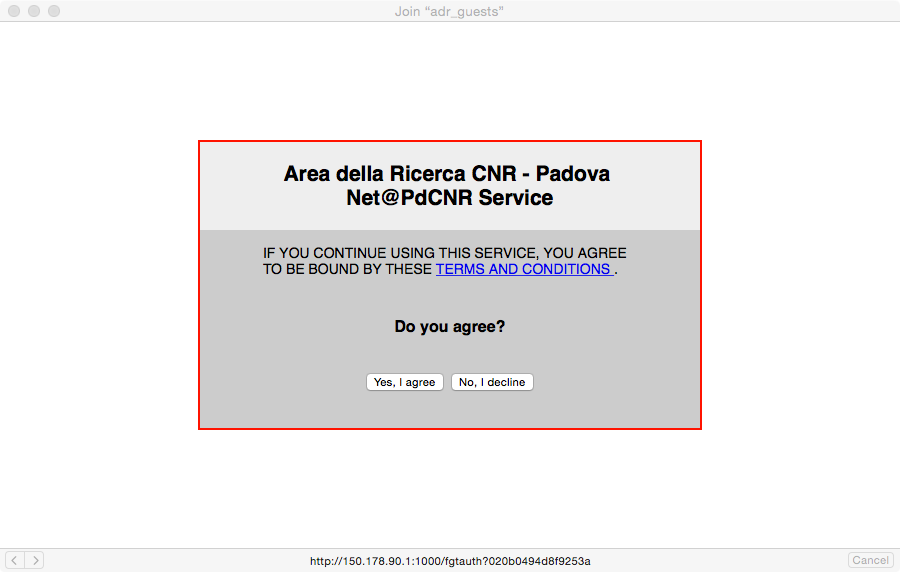This screenshot has width=900, height=572.
Task: Decline with "No, I decline" button
Action: (492, 382)
